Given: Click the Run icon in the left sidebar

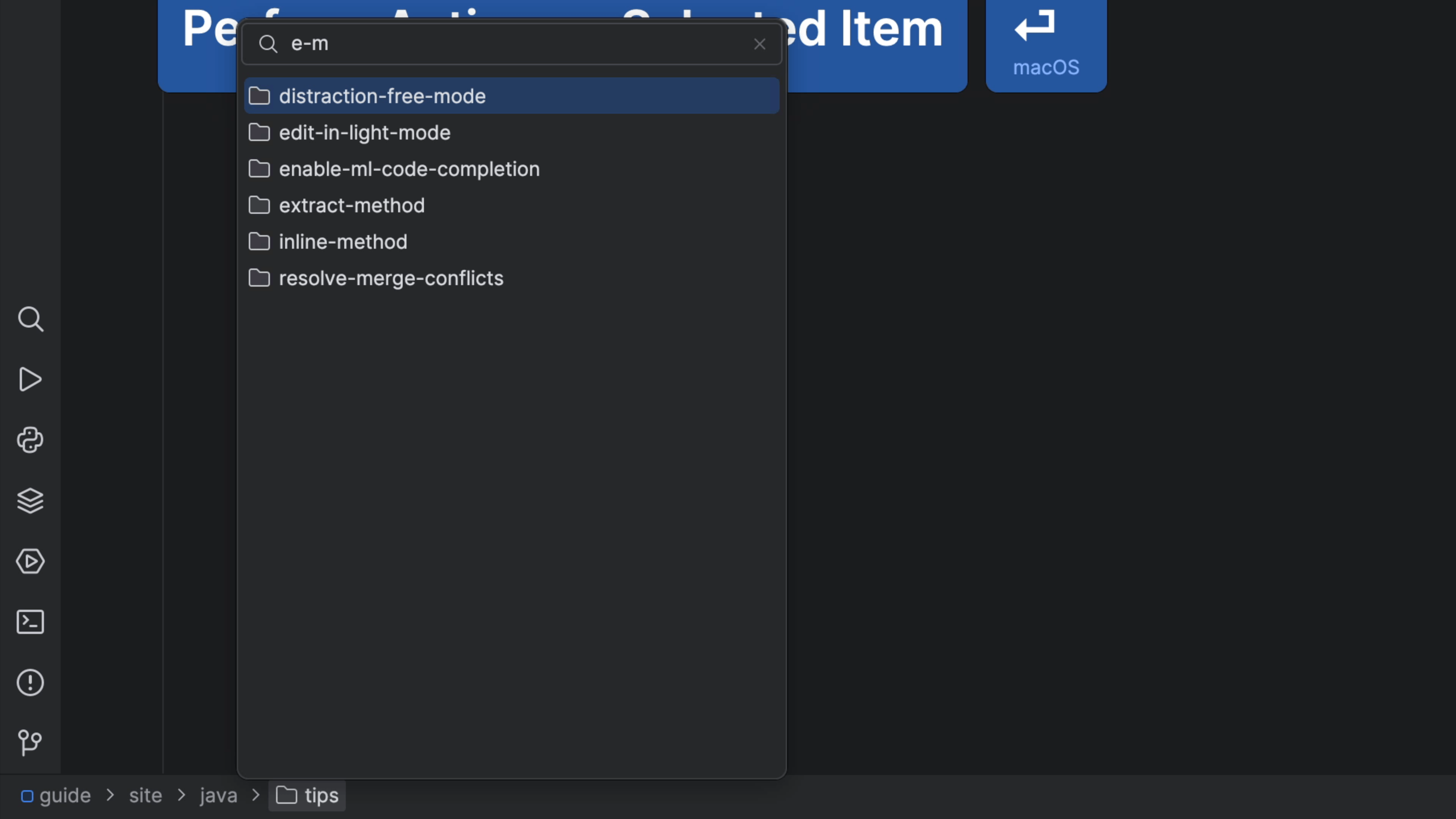Looking at the screenshot, I should click(x=30, y=379).
